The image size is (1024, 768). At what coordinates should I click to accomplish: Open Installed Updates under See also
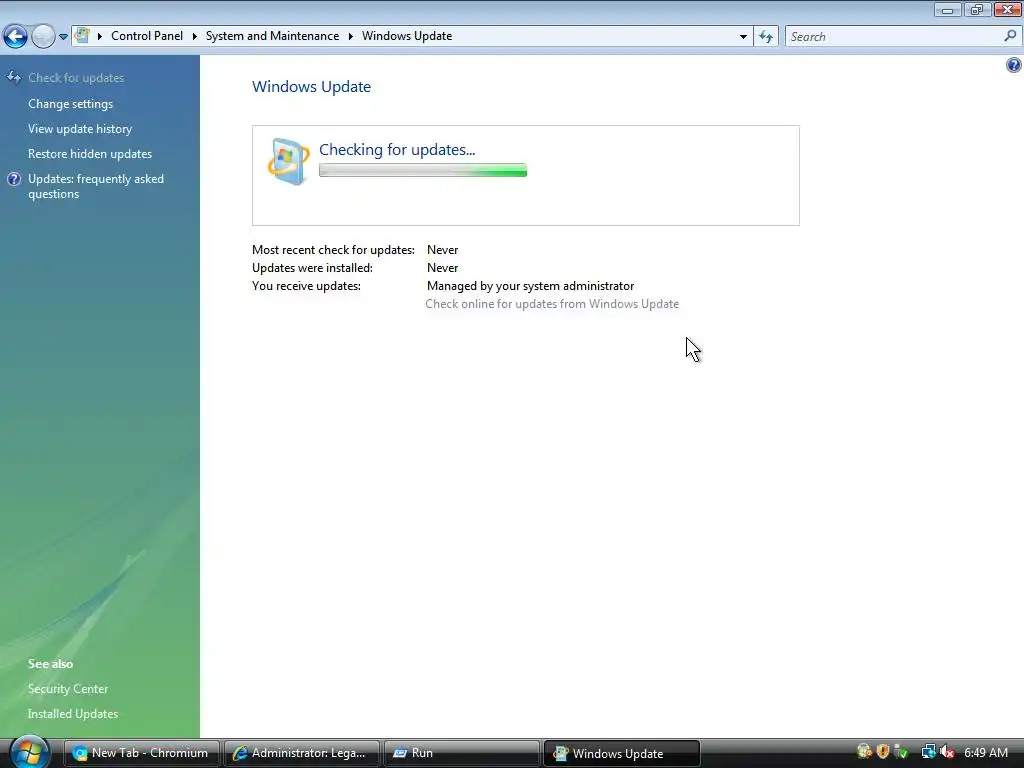tap(72, 713)
